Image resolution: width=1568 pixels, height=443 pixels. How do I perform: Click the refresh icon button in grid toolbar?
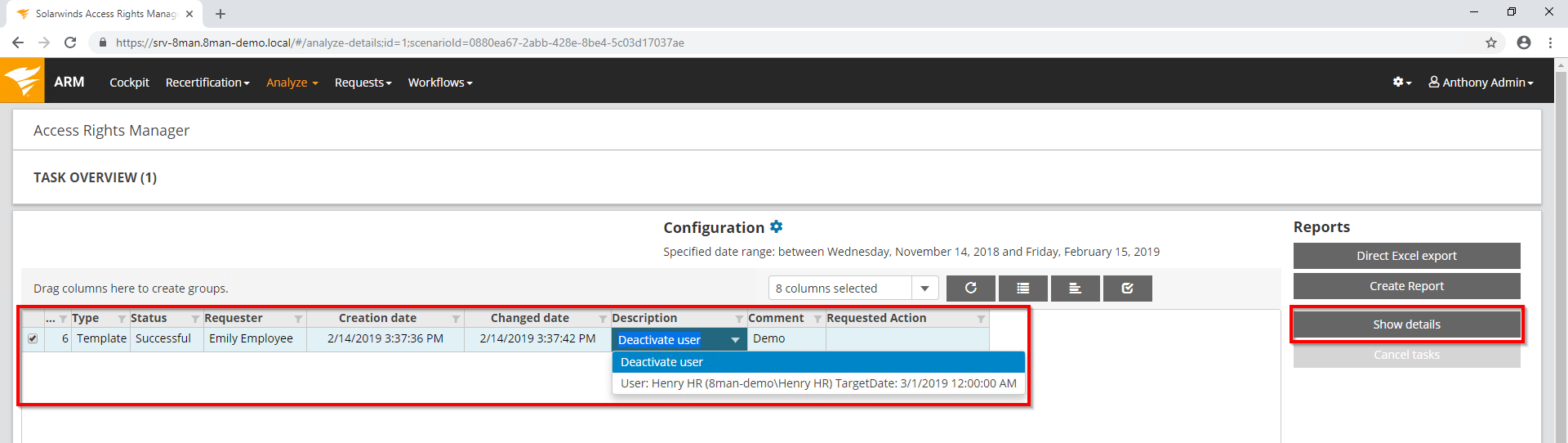pyautogui.click(x=970, y=289)
